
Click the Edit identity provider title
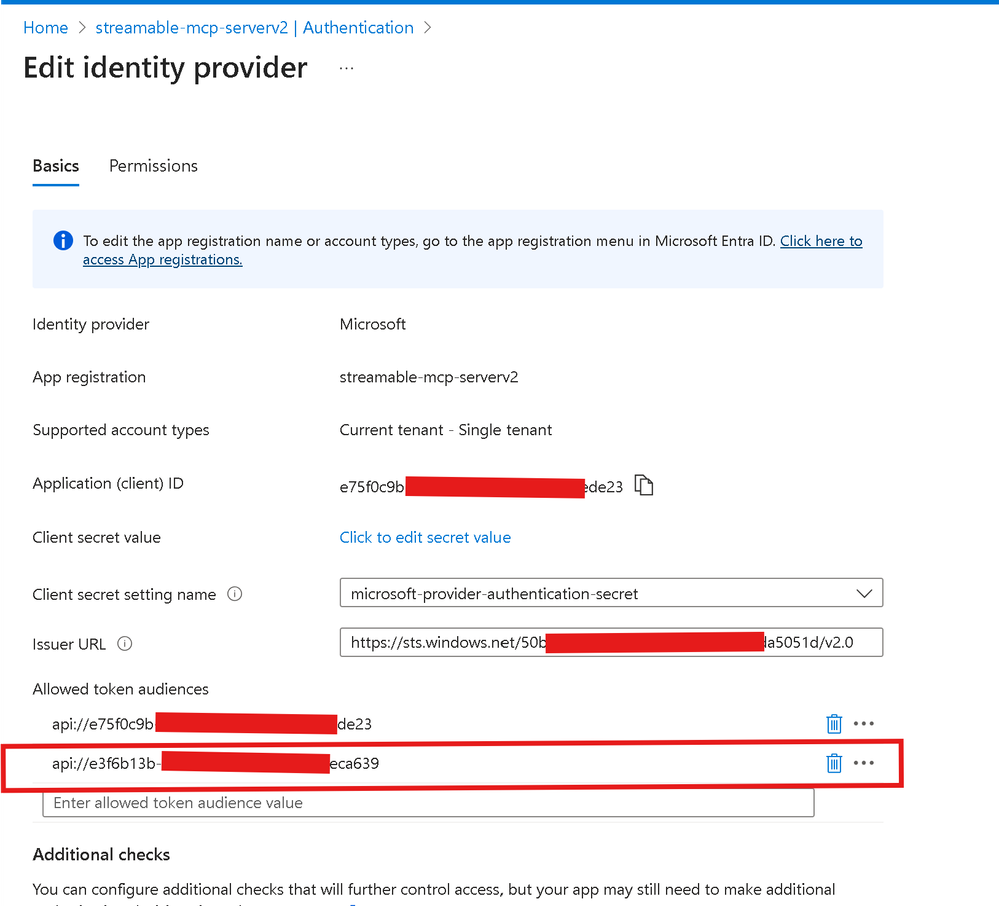pos(165,68)
